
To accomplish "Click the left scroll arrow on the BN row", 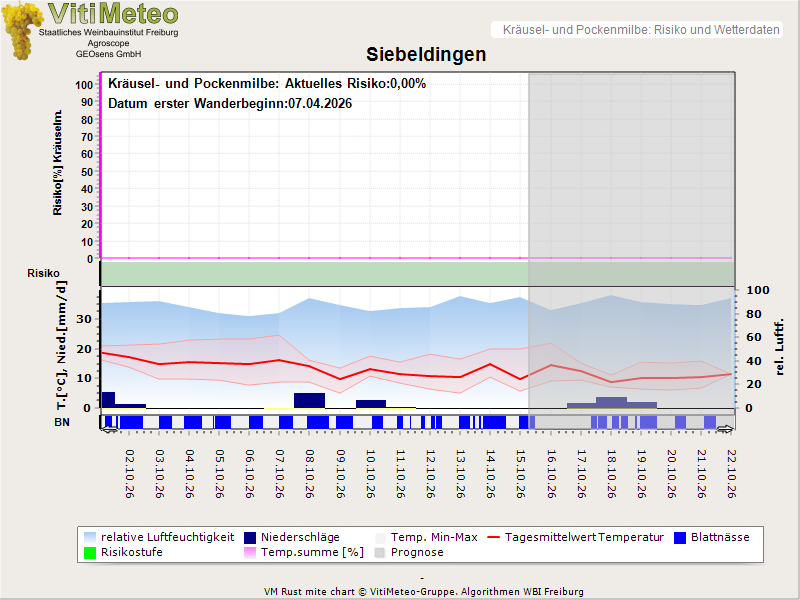I will coord(109,430).
